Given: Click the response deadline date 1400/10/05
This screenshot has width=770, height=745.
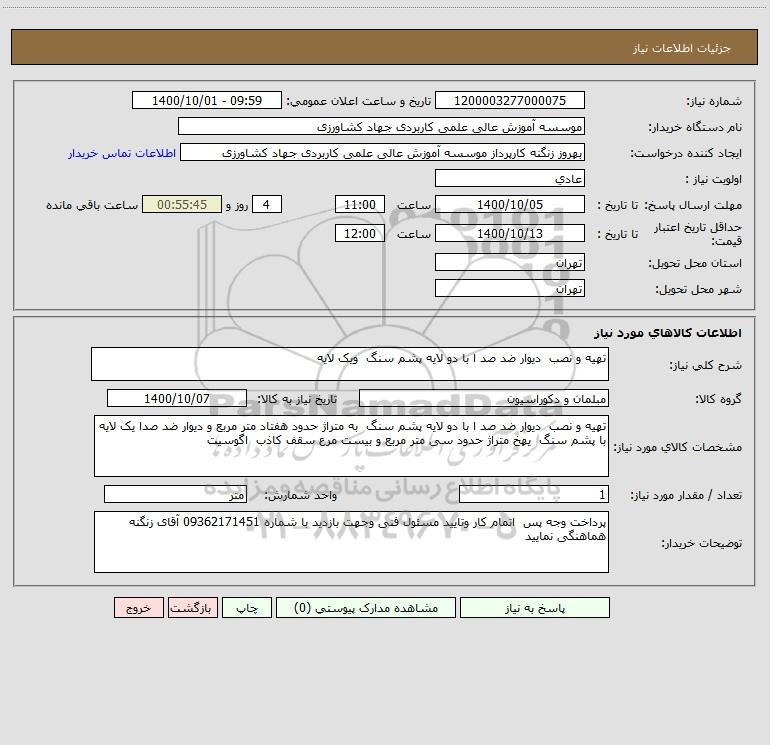Looking at the screenshot, I should coord(510,204).
